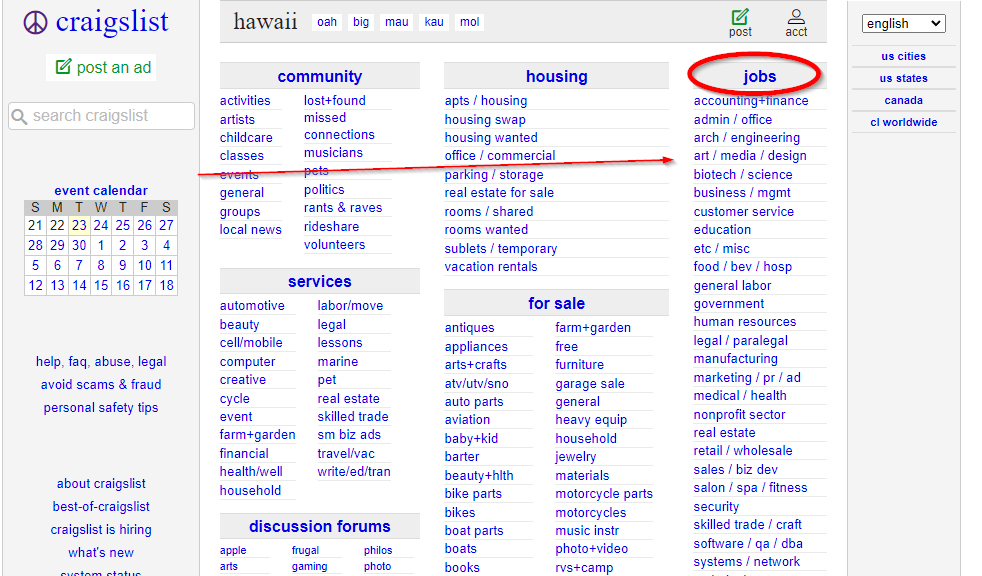This screenshot has width=982, height=576.
Task: Click the craigslist peace sign logo
Action: pyautogui.click(x=35, y=23)
